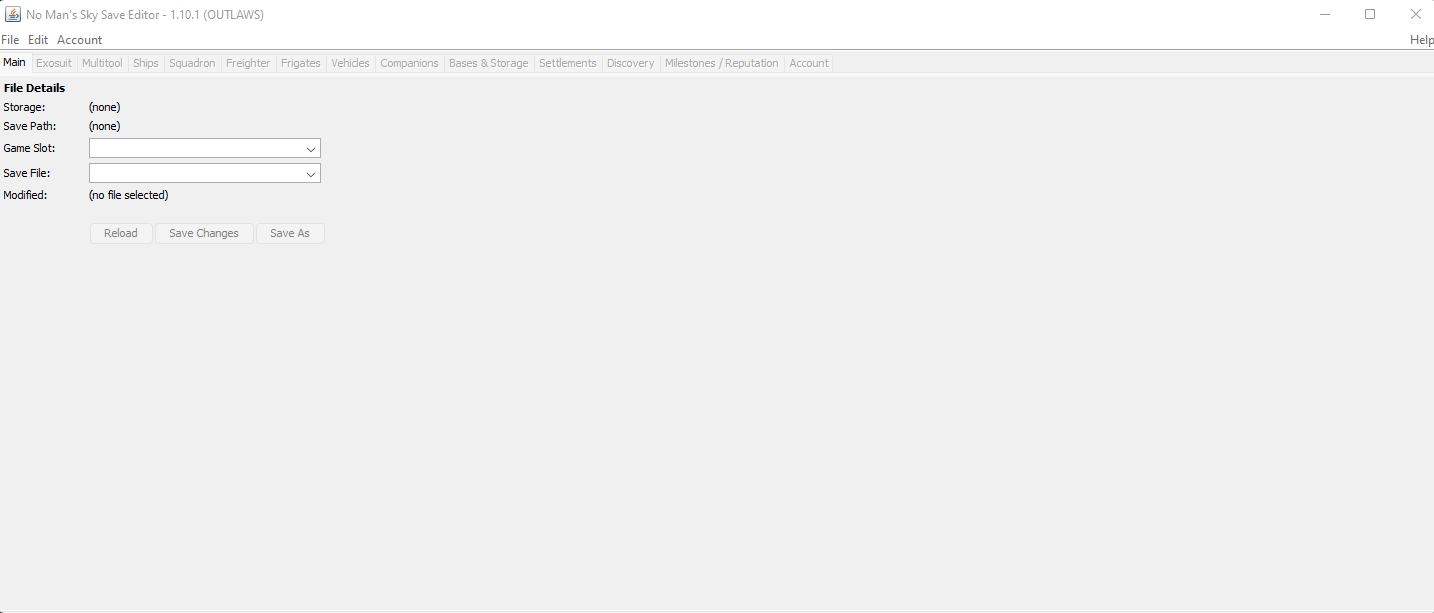This screenshot has width=1434, height=613.
Task: Switch to the Bases & Storage tab
Action: (x=488, y=63)
